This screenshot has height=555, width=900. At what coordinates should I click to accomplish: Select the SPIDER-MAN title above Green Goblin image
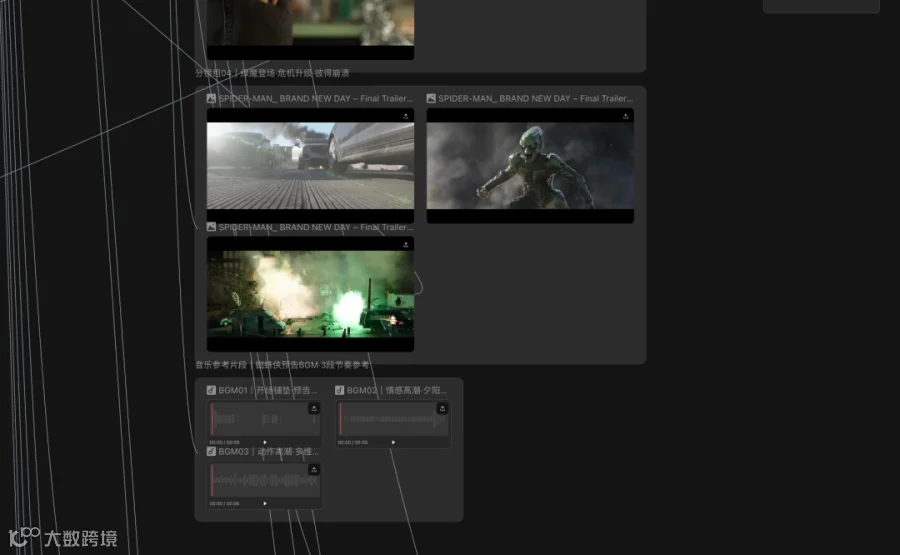click(536, 99)
